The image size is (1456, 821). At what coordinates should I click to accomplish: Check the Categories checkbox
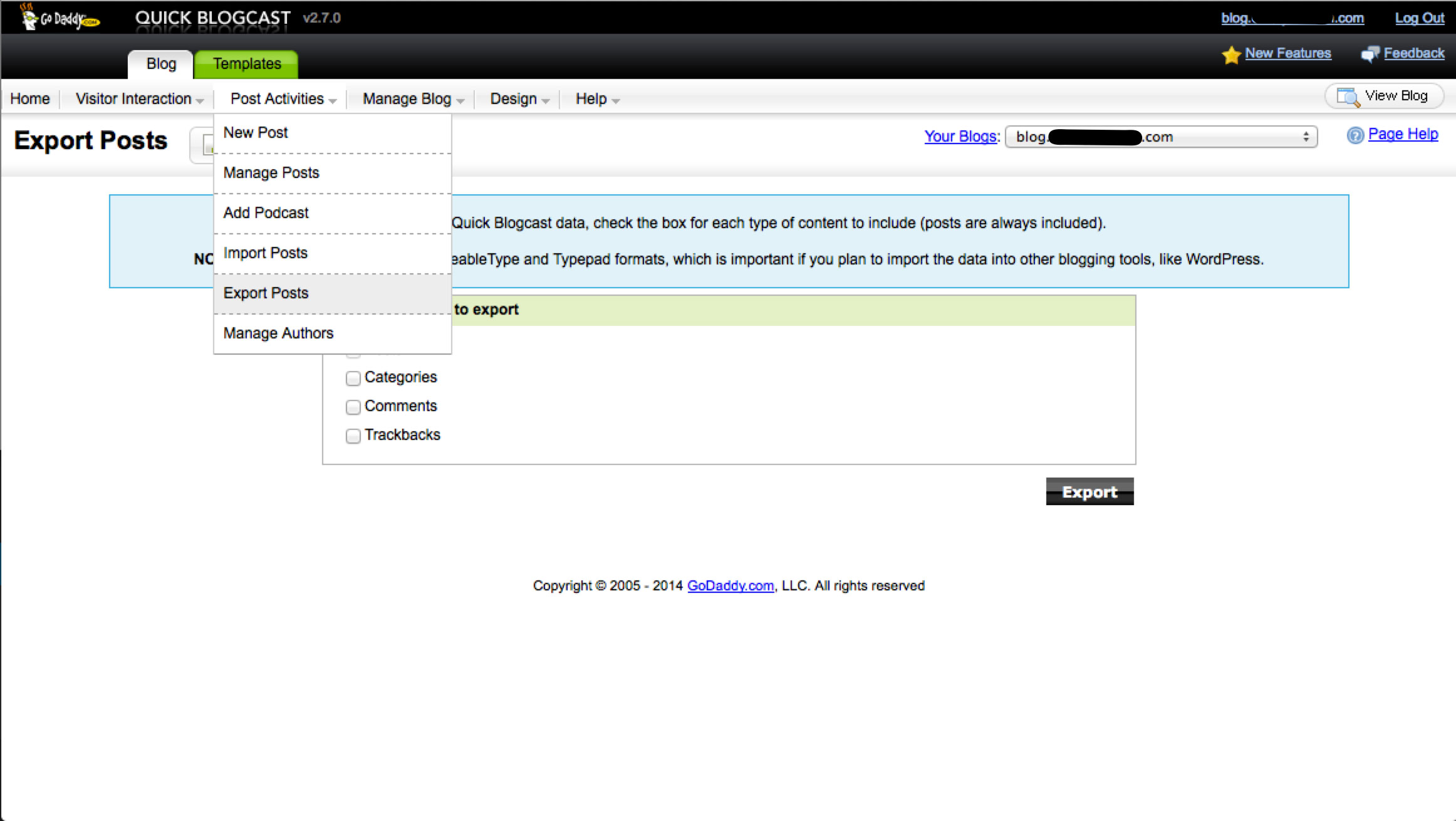(353, 378)
